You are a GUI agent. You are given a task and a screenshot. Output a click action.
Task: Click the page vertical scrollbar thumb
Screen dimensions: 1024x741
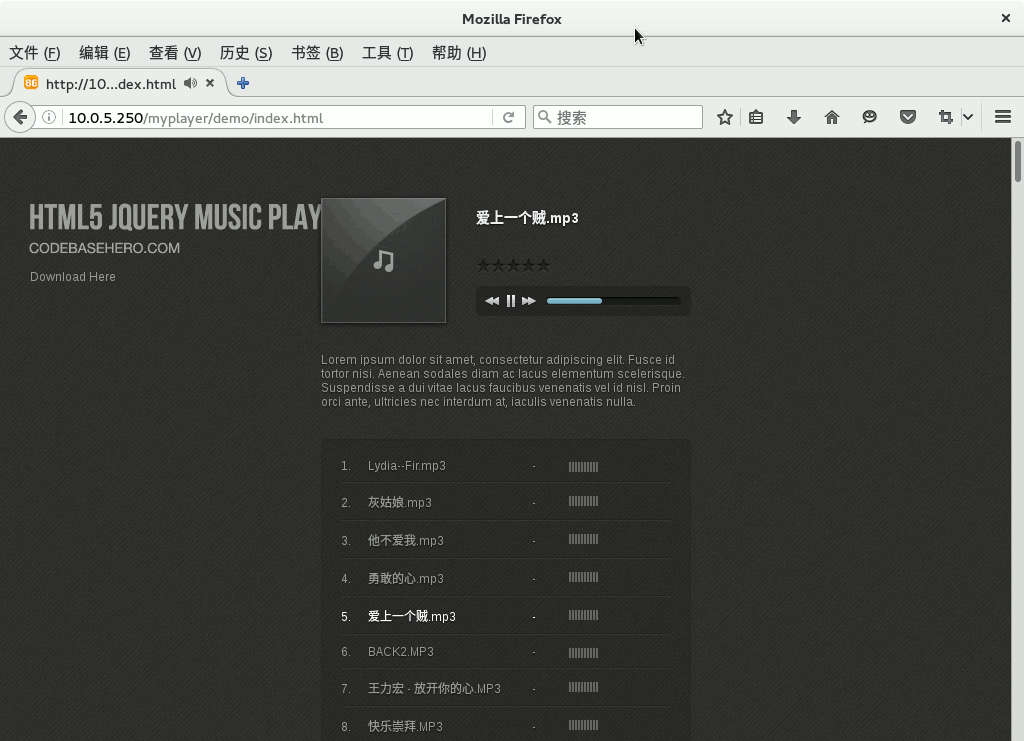click(1017, 161)
